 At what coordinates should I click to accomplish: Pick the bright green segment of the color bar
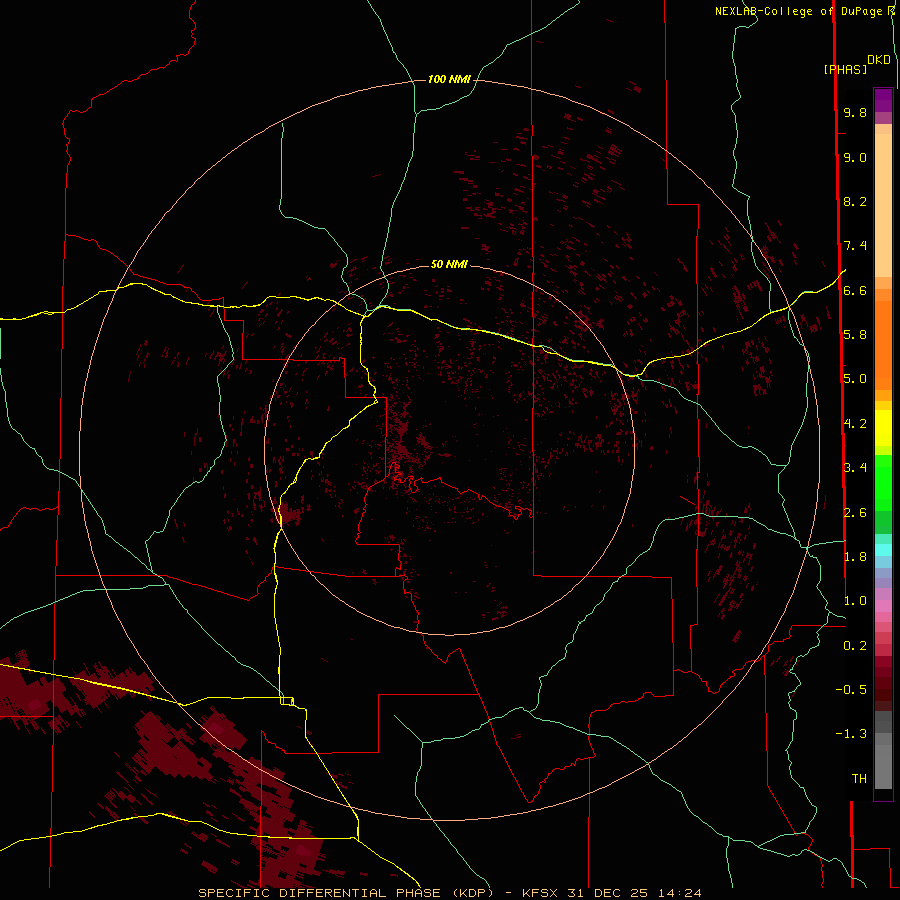click(883, 482)
